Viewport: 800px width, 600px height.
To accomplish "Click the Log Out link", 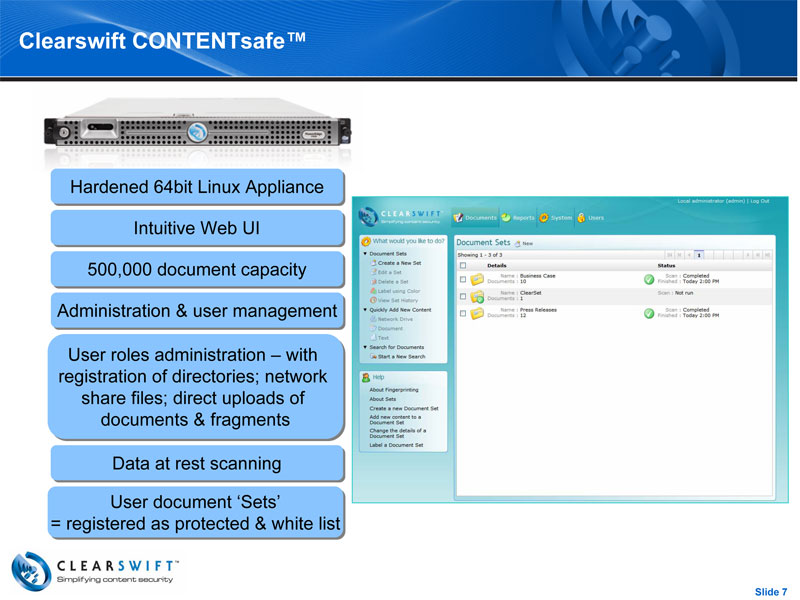I will click(x=760, y=201).
